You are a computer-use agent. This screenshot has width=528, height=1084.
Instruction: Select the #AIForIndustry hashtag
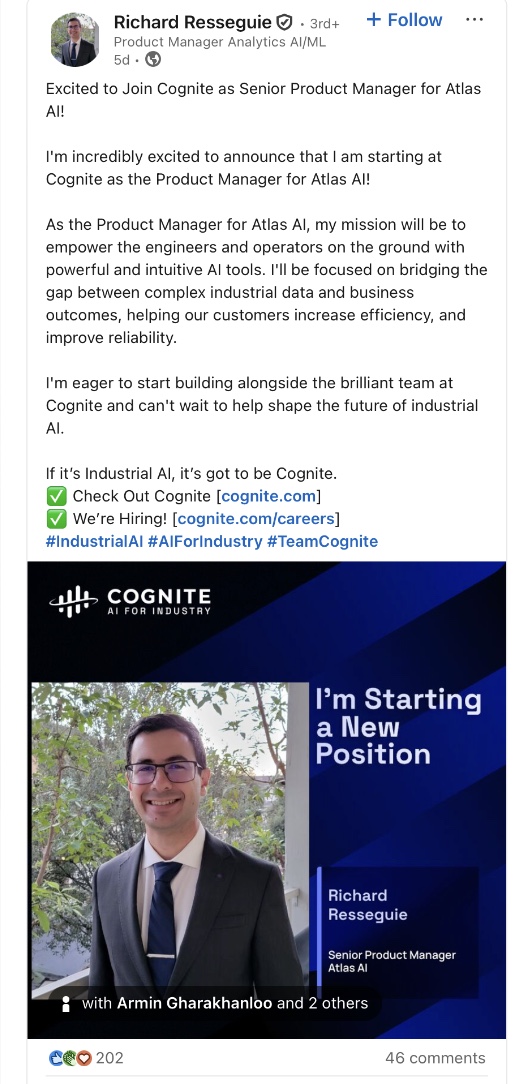click(205, 541)
